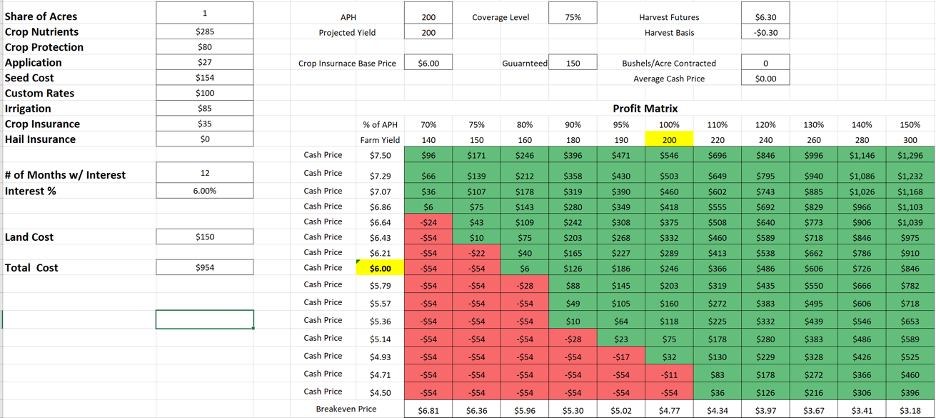The image size is (936, 418).
Task: Click the Guaranteed value cell showing 150
Action: (573, 63)
